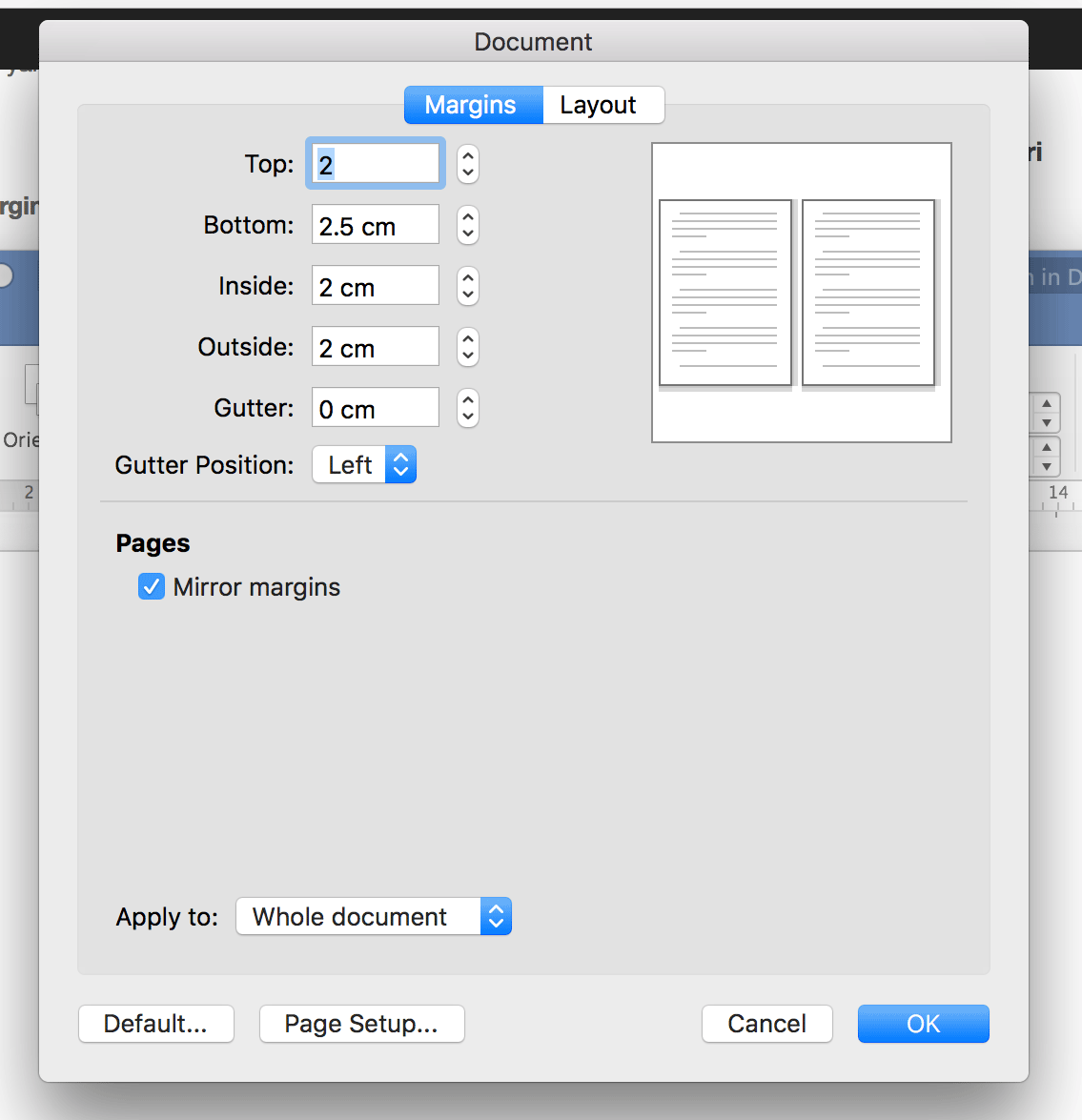
Task: Click the Pages section heading
Action: point(153,543)
